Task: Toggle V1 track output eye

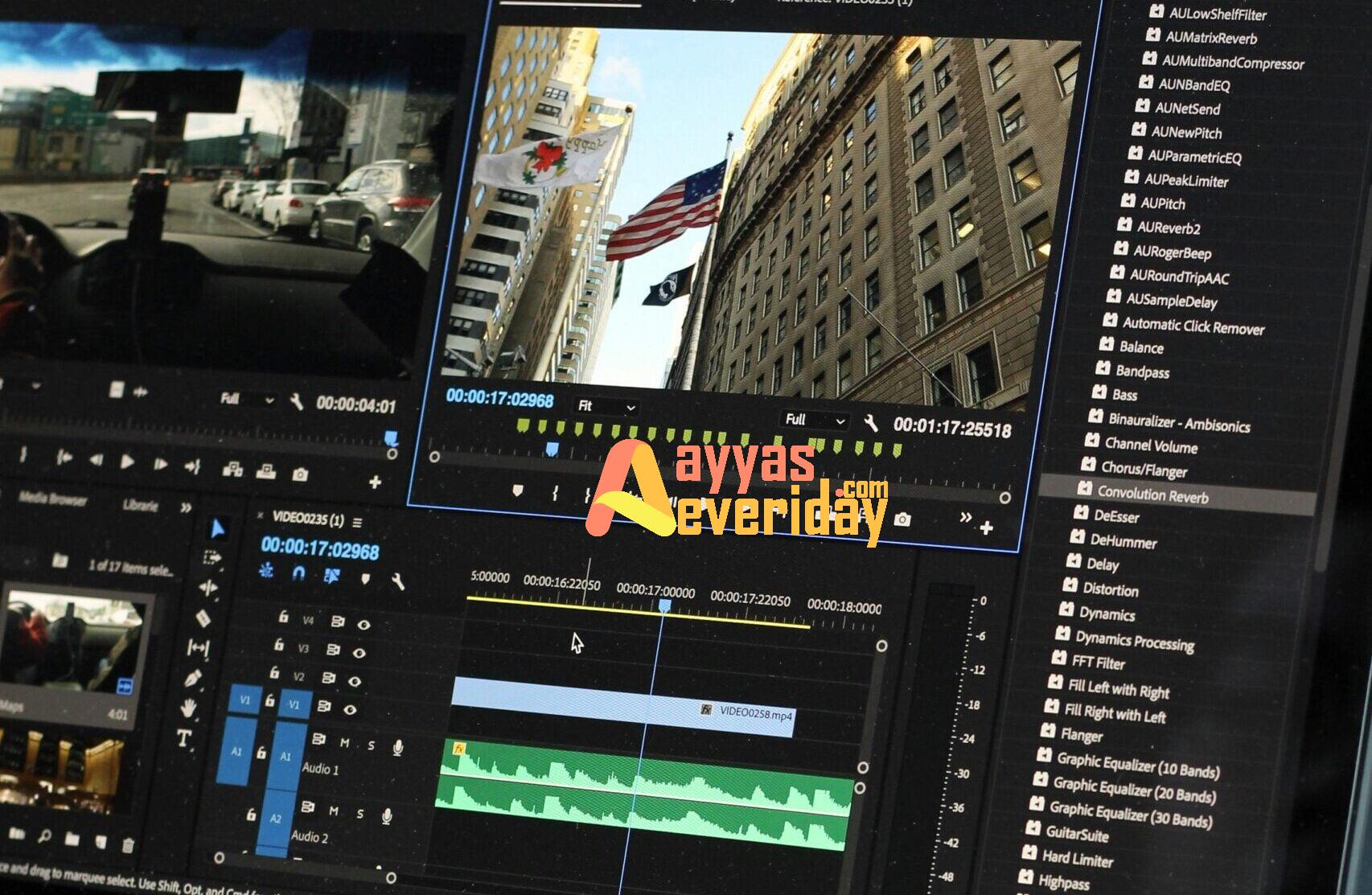Action: 350,710
